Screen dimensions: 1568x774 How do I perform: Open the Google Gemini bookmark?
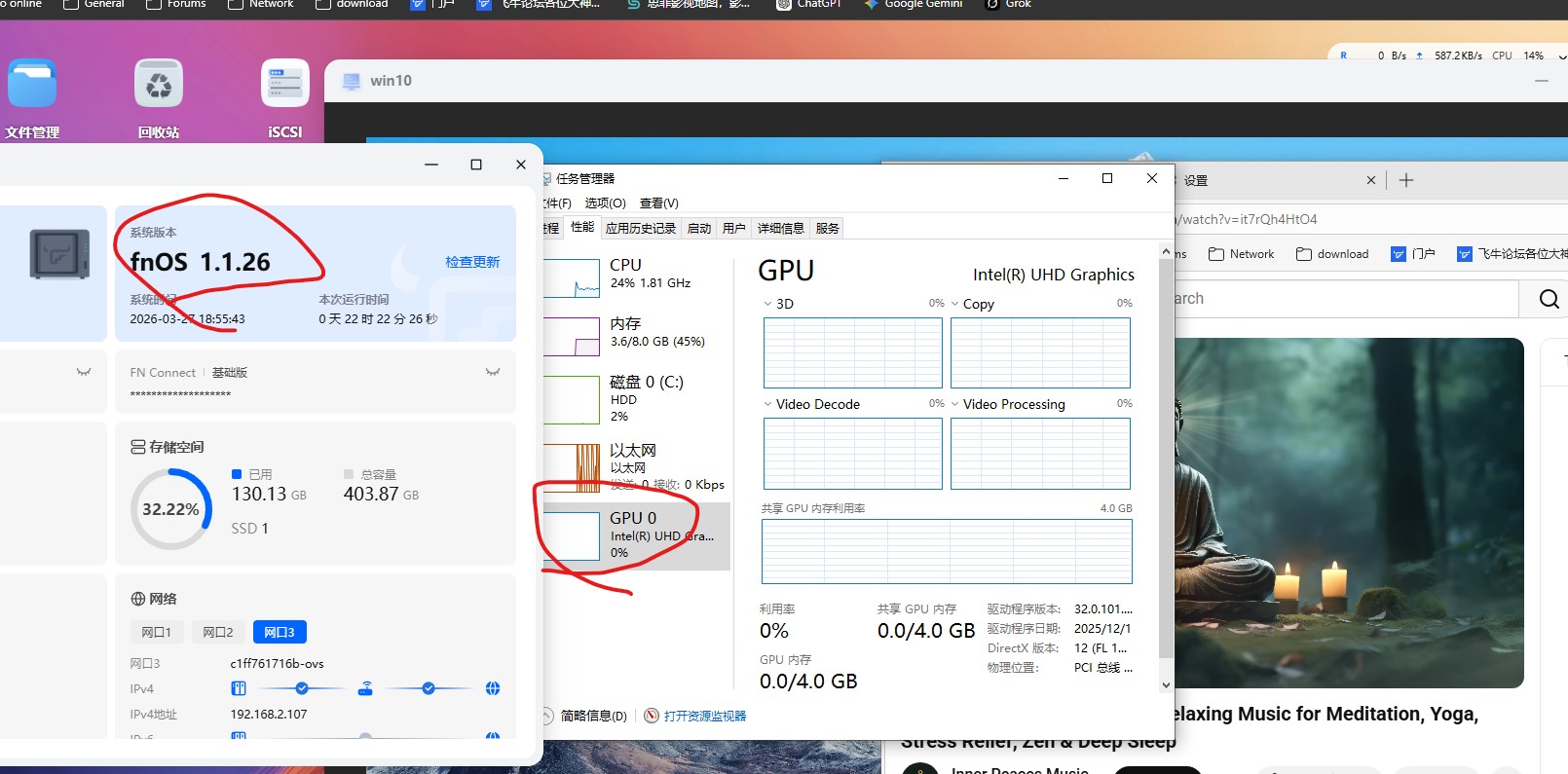pyautogui.click(x=914, y=4)
